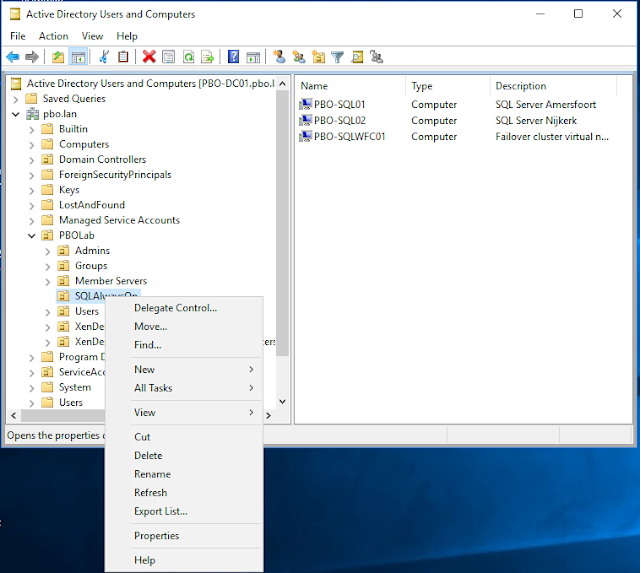Select the PBO-SQL02 computer icon

tap(305, 120)
